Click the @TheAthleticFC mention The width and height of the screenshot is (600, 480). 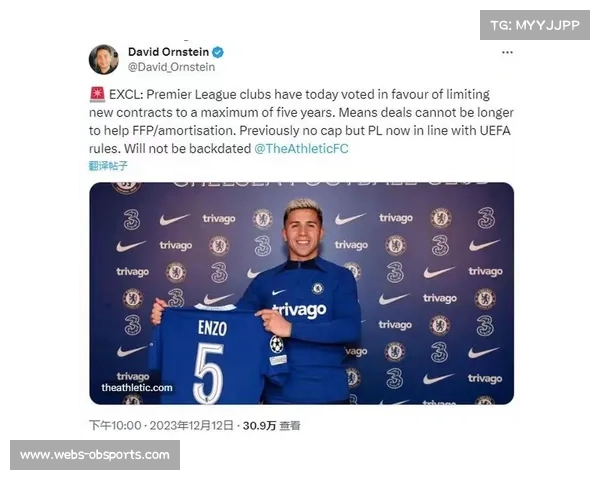(301, 148)
